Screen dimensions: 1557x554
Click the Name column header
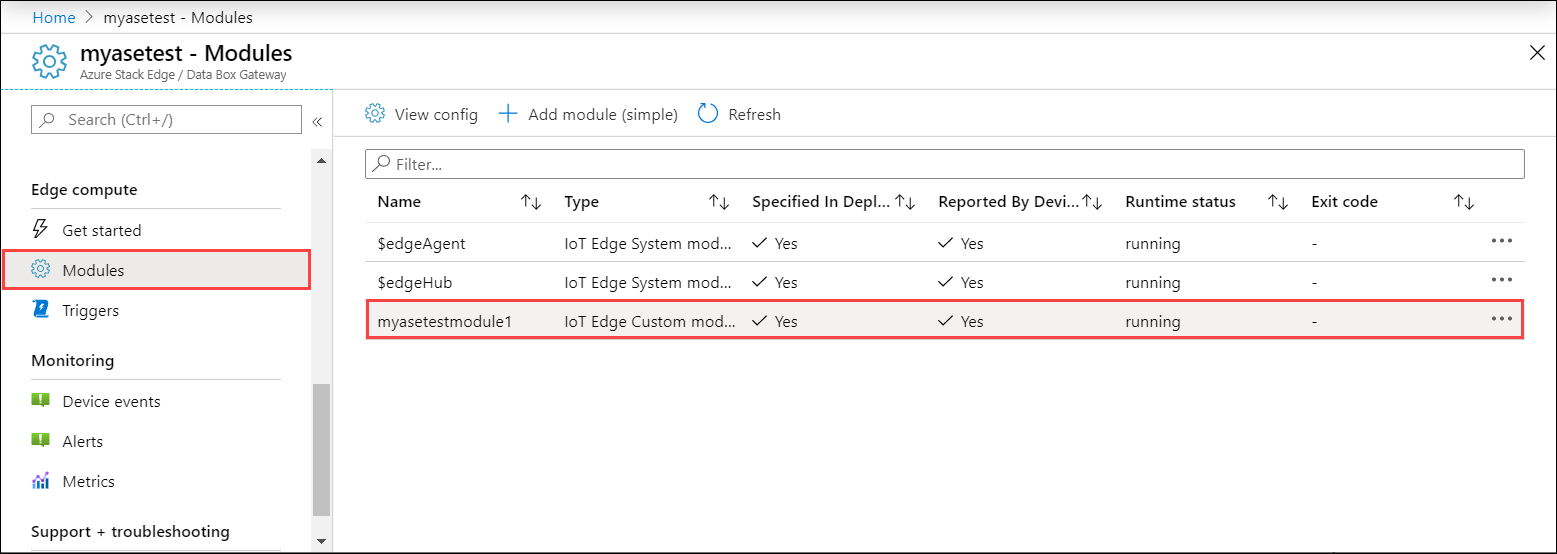coord(399,202)
